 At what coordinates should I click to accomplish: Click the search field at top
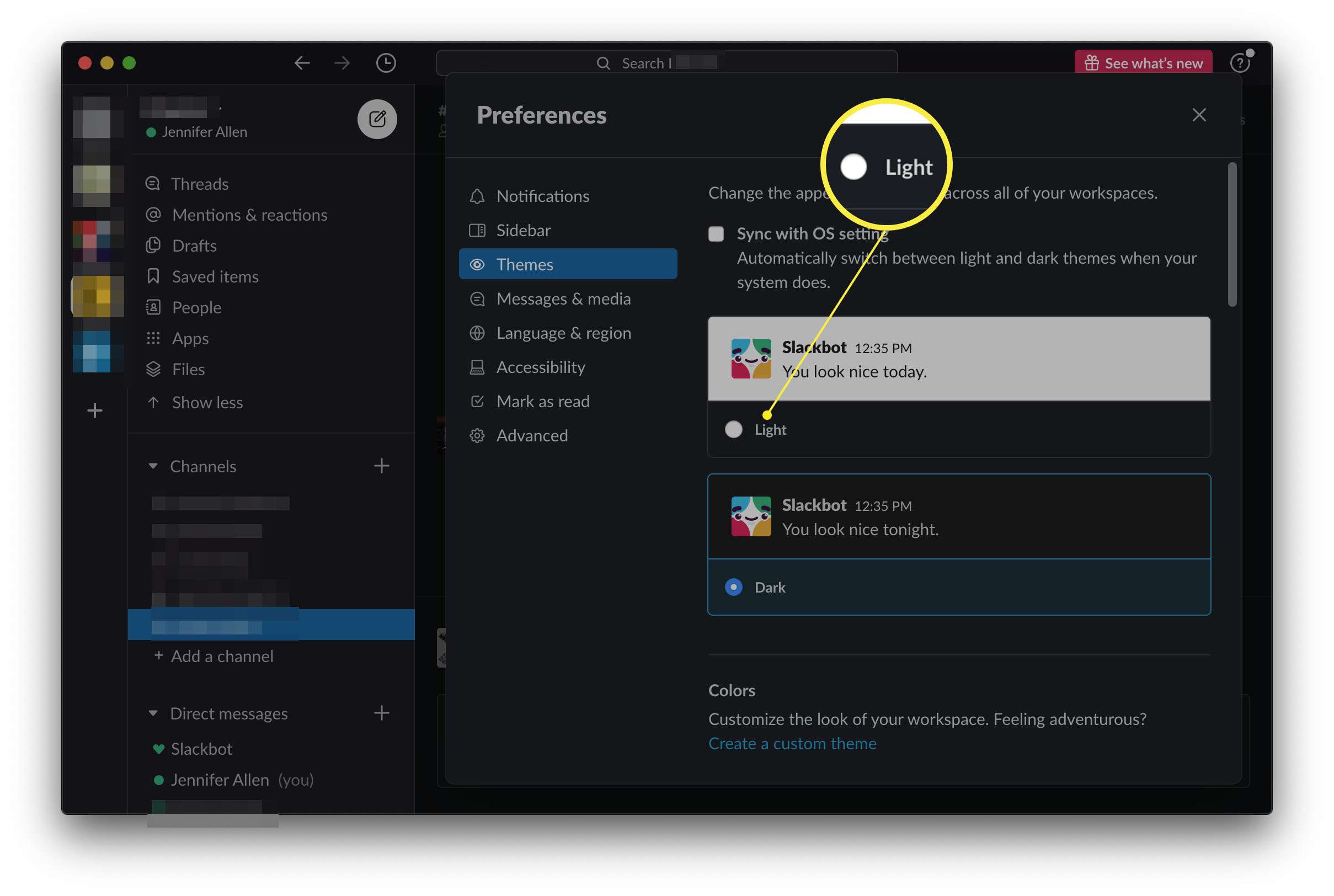click(x=666, y=63)
